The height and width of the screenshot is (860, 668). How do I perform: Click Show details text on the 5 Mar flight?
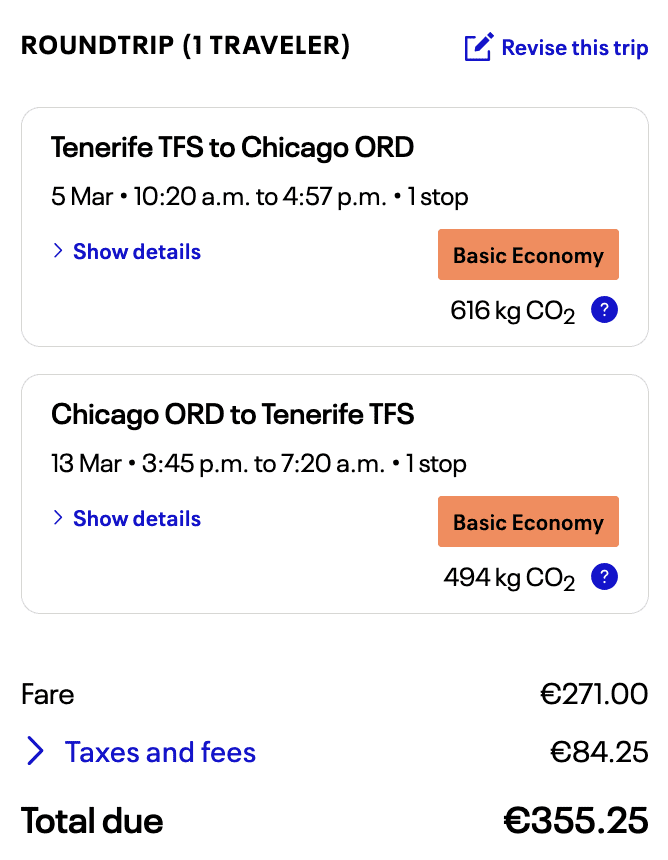[137, 252]
